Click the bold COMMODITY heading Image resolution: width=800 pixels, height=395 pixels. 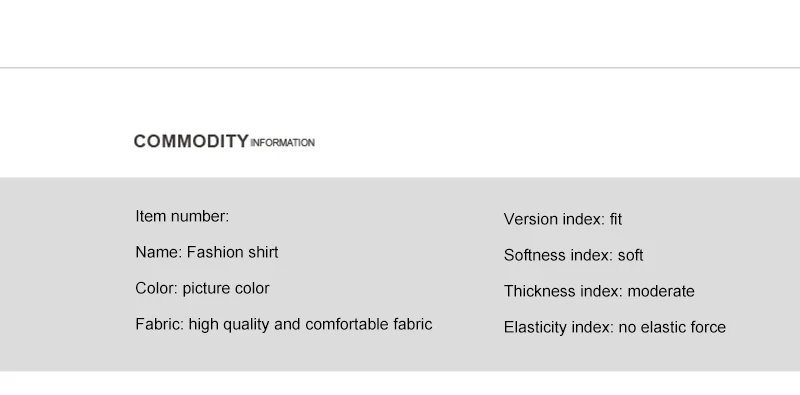tap(191, 141)
